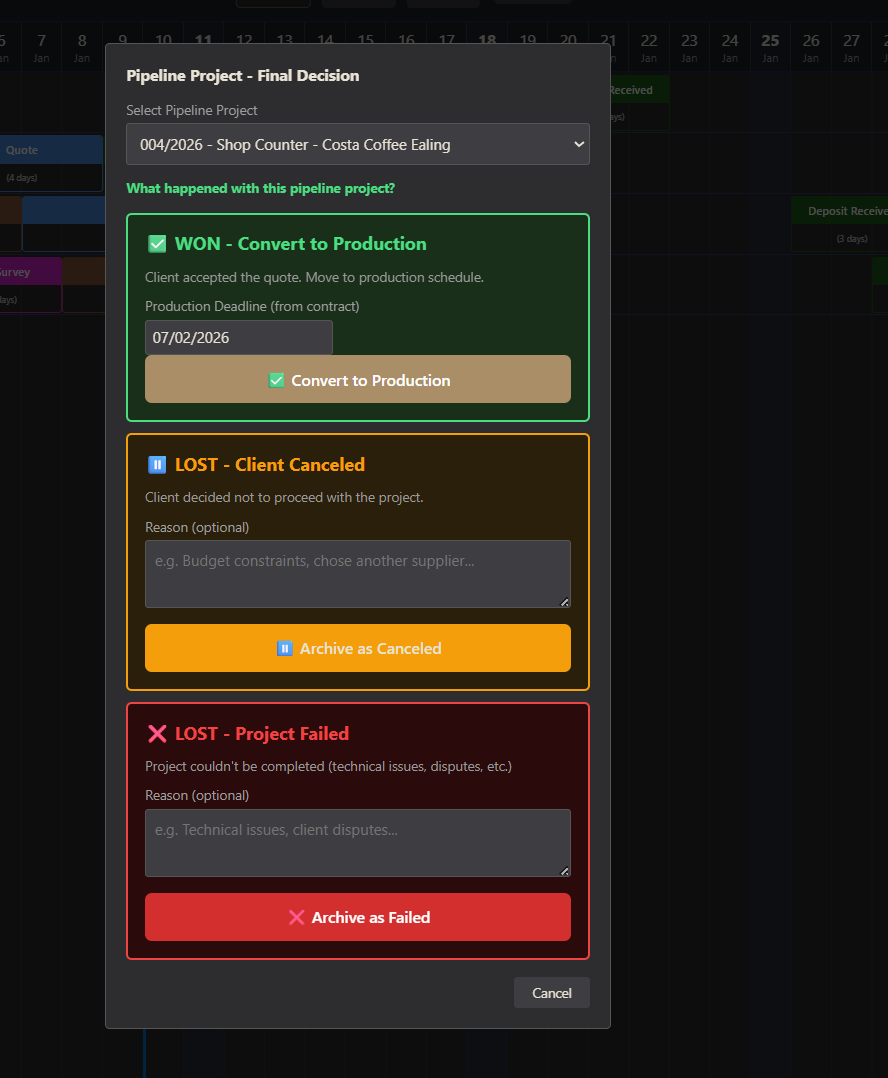Focus the project failed reason textarea
This screenshot has width=888, height=1078.
pyautogui.click(x=357, y=842)
